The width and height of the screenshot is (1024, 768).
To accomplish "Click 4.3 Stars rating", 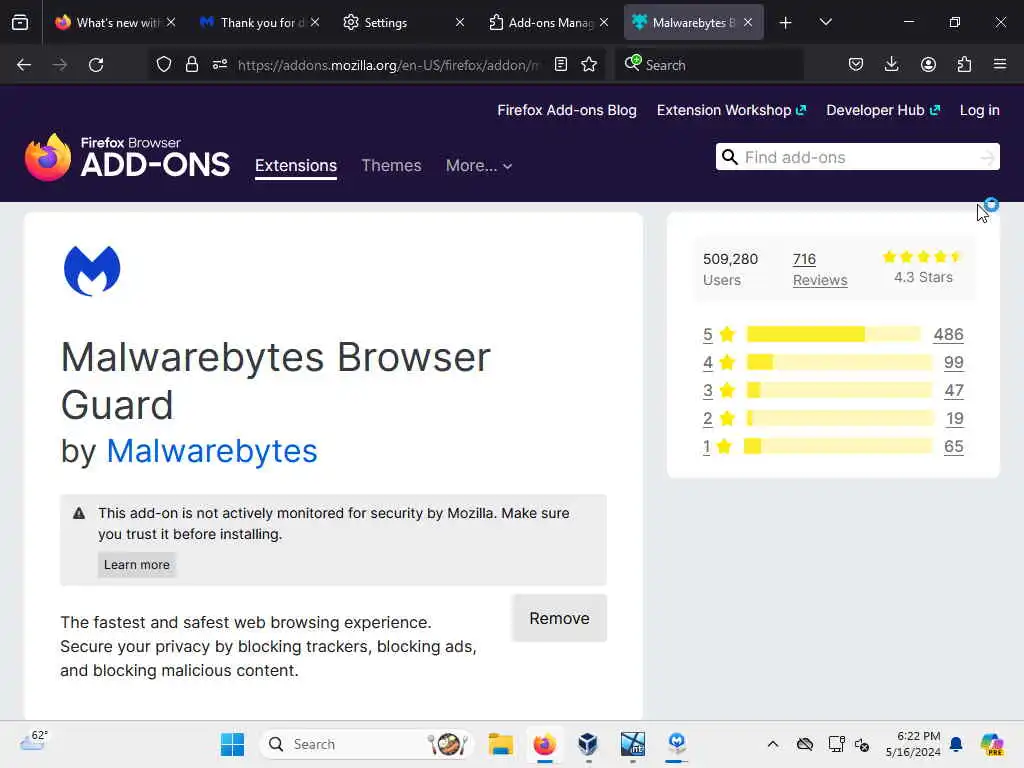I will tap(923, 268).
